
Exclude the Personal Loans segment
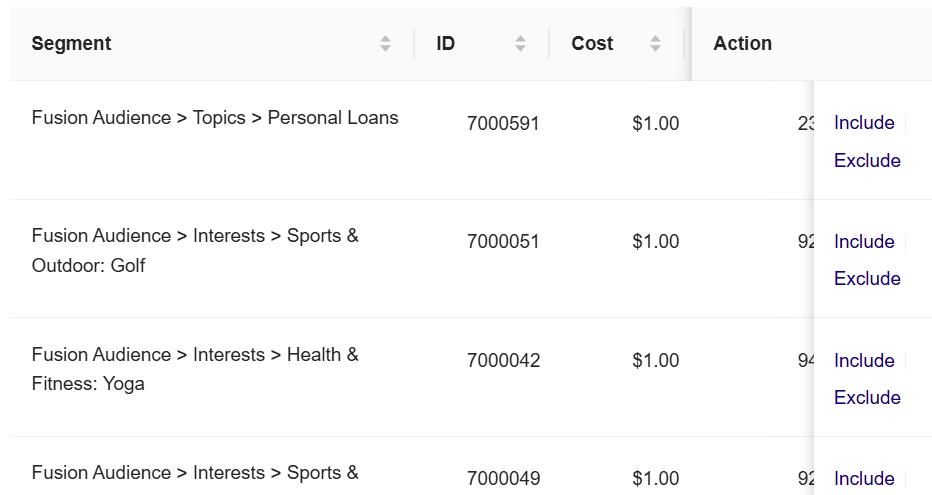click(x=867, y=160)
